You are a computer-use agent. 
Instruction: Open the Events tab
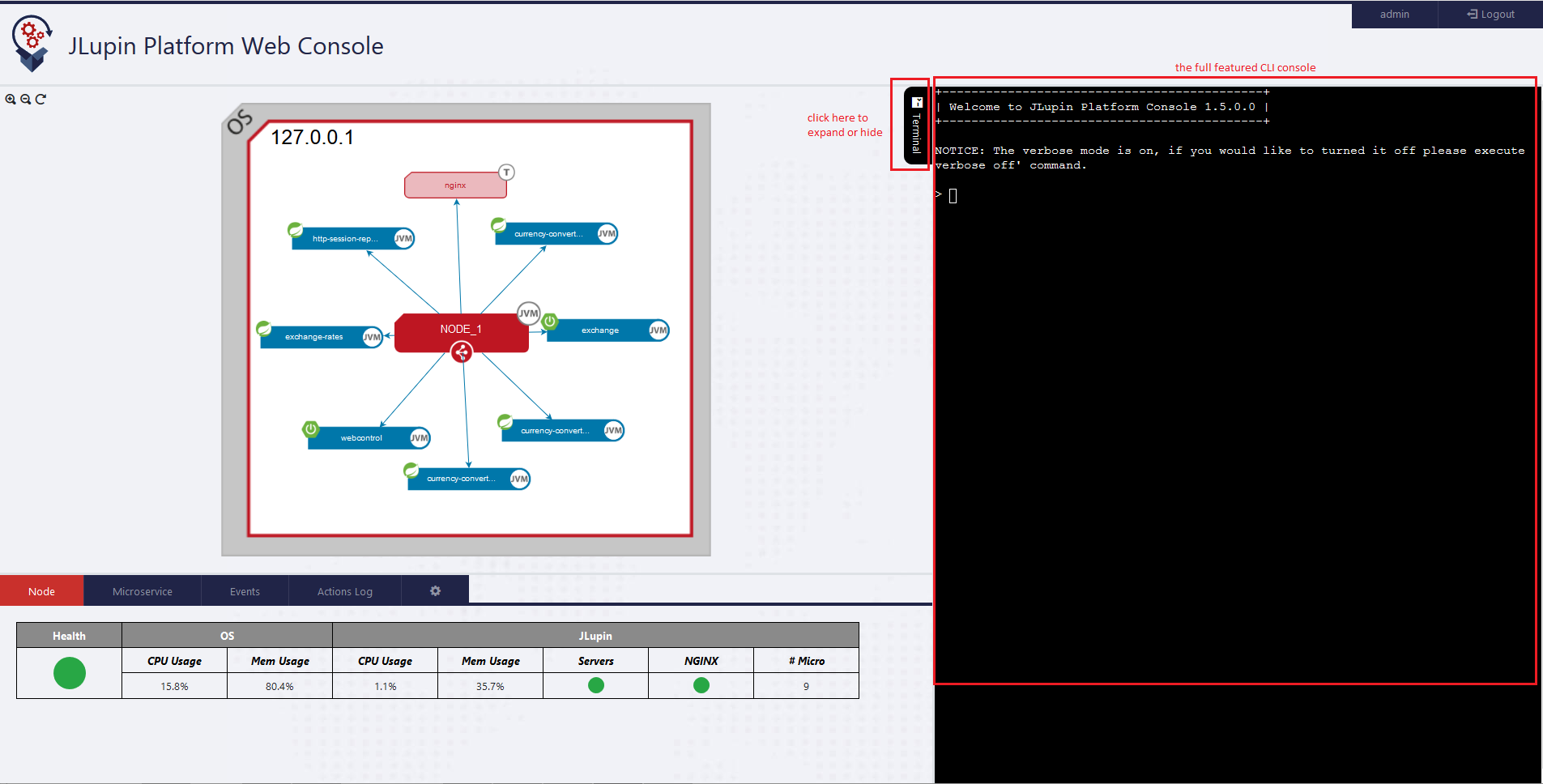[245, 591]
